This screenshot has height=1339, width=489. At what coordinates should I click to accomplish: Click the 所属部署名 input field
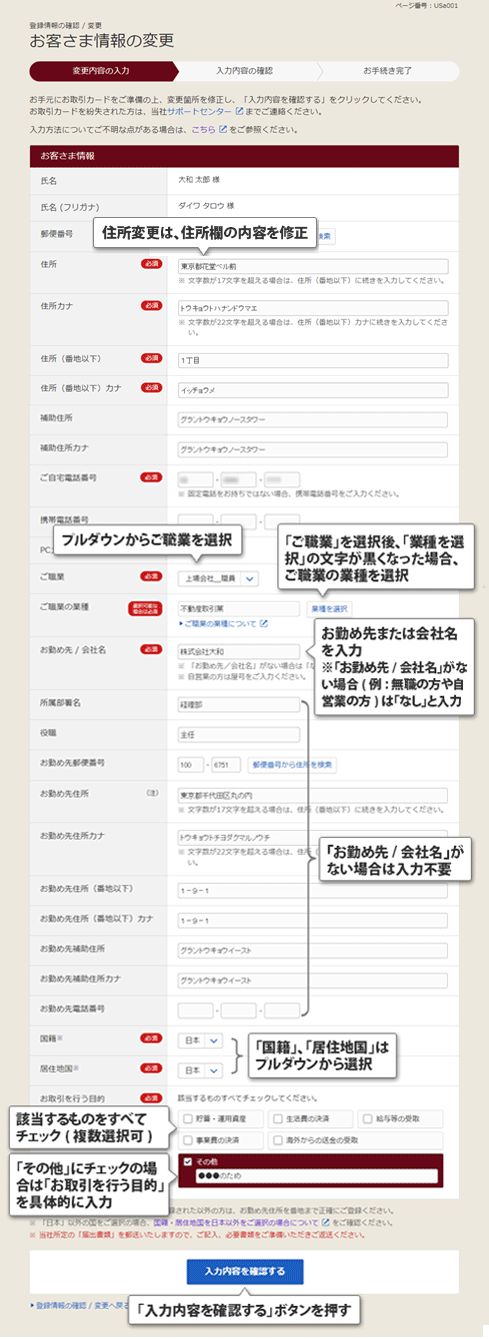click(x=238, y=704)
